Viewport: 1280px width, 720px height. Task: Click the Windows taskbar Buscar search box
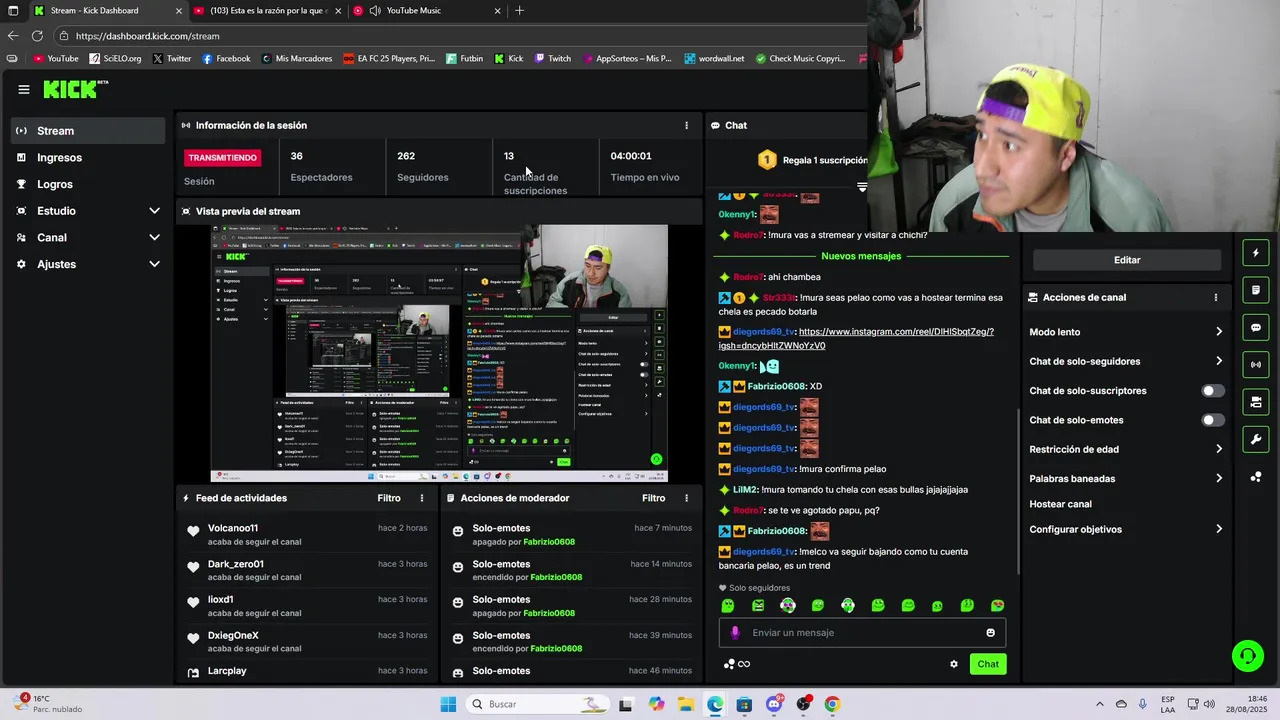537,704
